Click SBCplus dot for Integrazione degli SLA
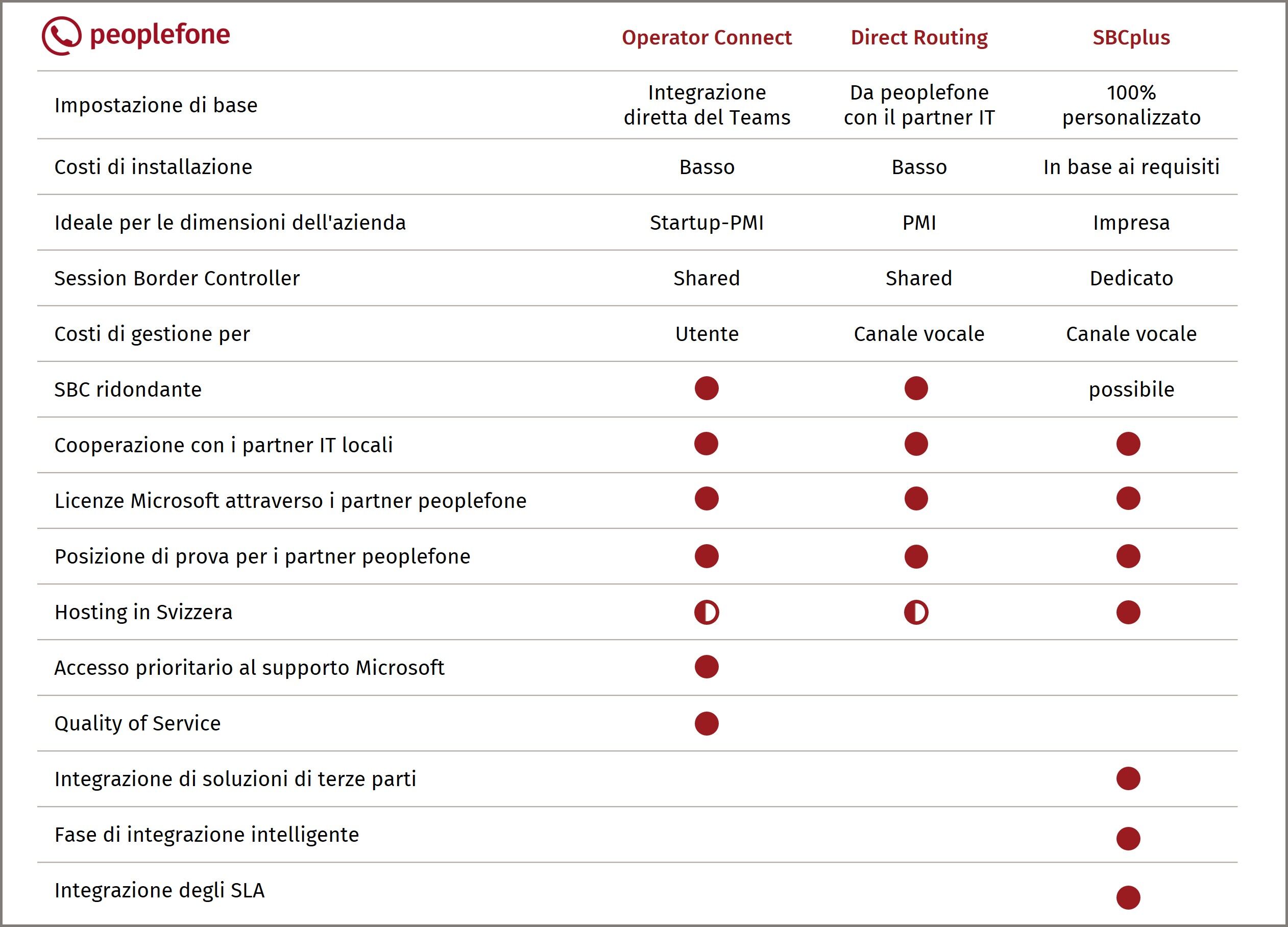The width and height of the screenshot is (1288, 927). tap(1128, 897)
